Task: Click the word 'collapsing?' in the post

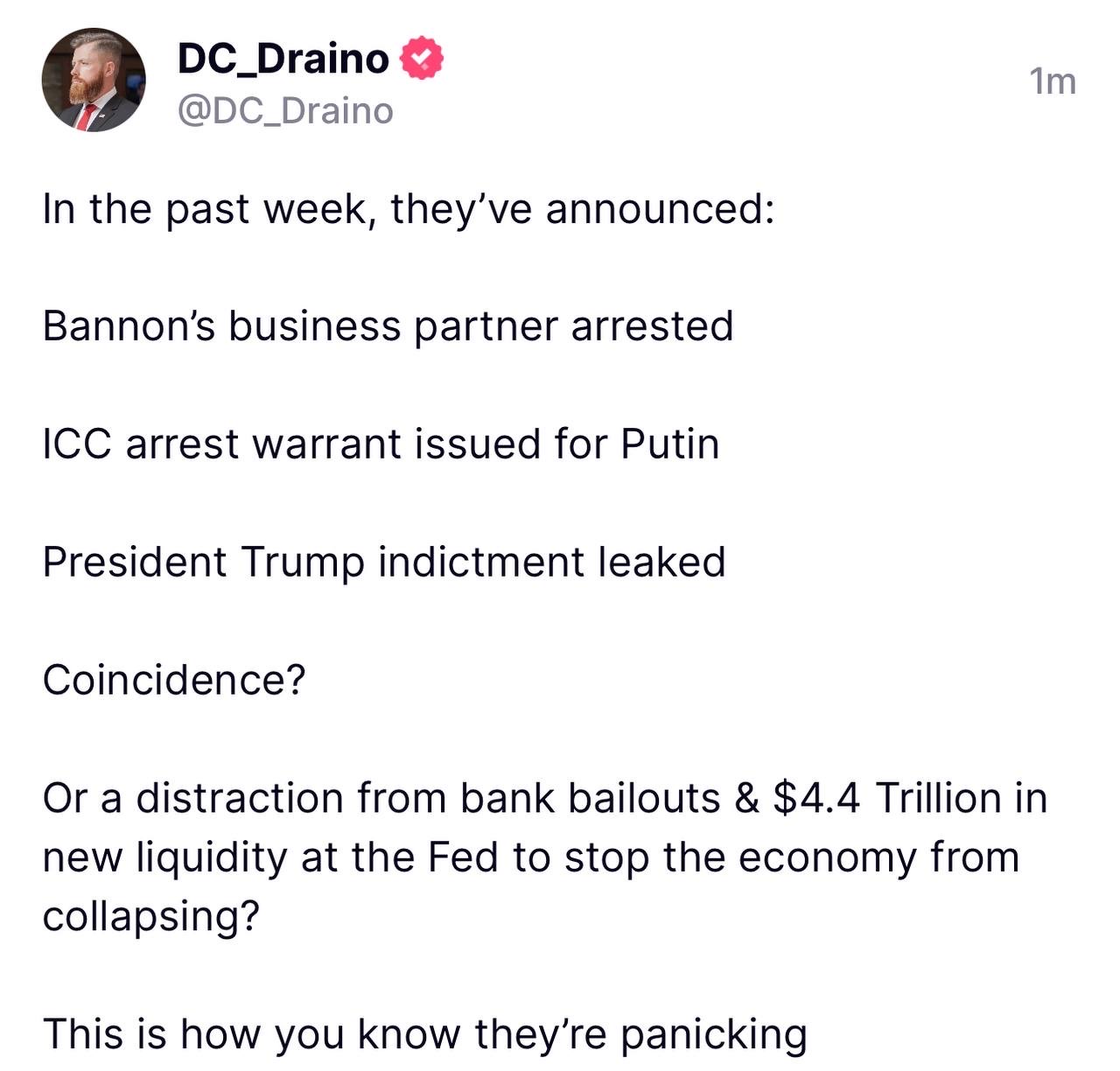Action: coord(151,917)
